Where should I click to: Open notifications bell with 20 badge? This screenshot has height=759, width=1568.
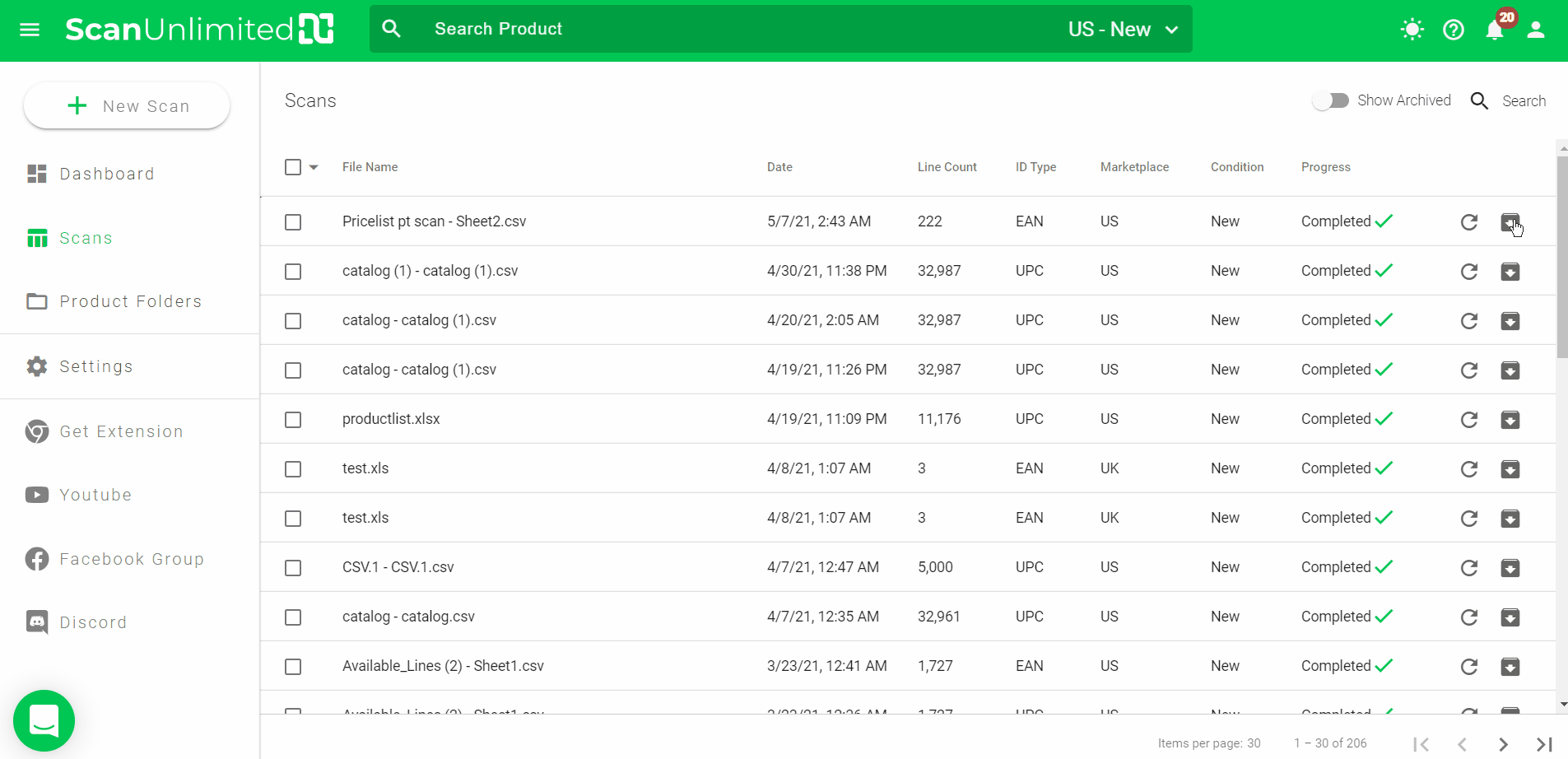tap(1495, 30)
